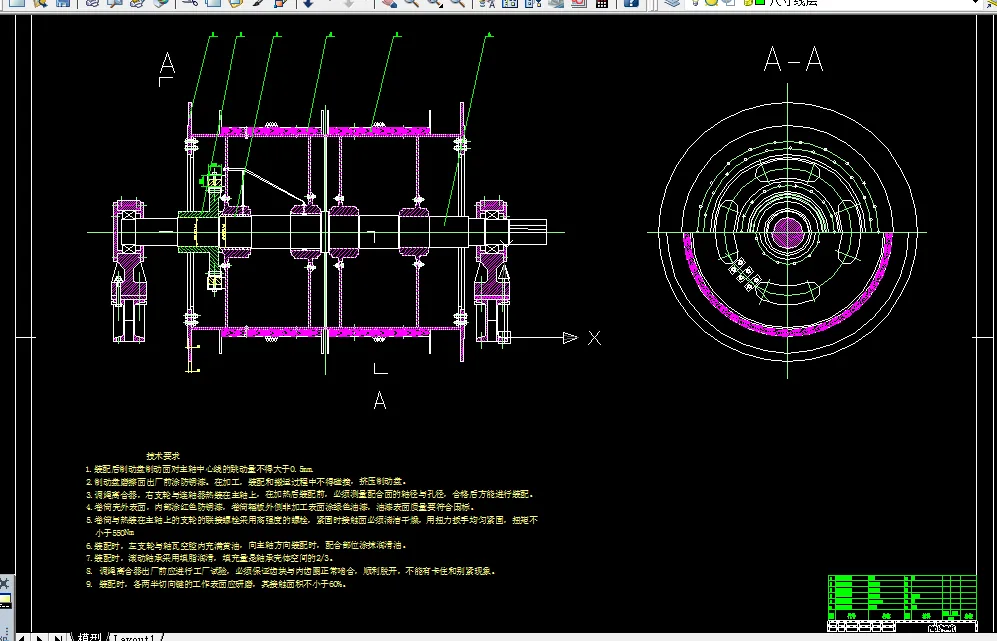The width and height of the screenshot is (997, 641).
Task: Switch to the 模型 model tab
Action: (x=90, y=637)
